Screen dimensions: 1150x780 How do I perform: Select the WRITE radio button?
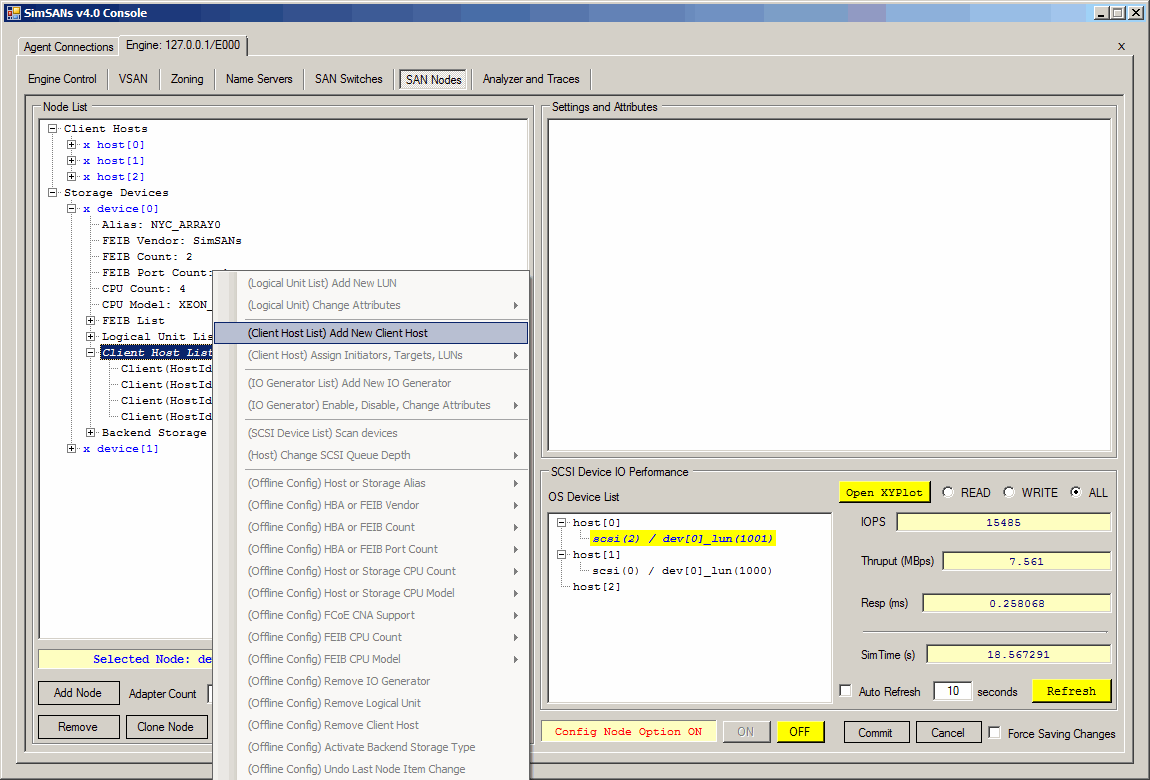pyautogui.click(x=1009, y=492)
